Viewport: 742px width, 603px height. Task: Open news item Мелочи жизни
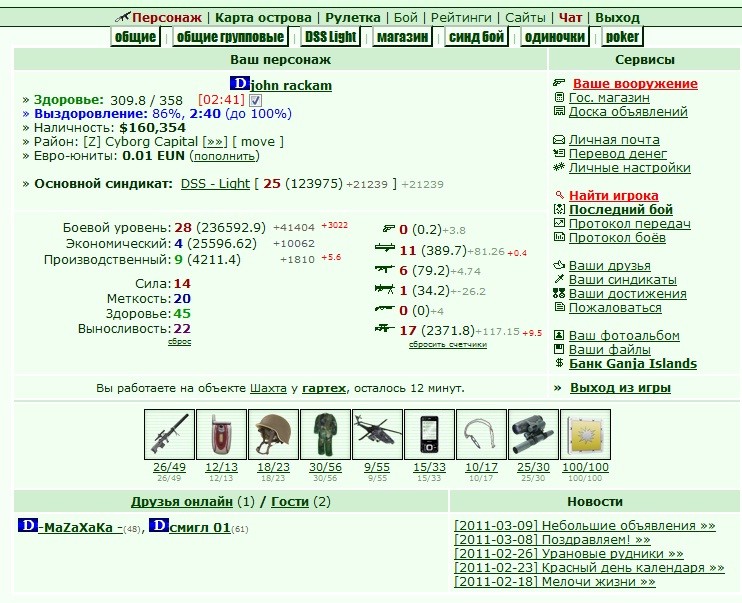click(555, 582)
